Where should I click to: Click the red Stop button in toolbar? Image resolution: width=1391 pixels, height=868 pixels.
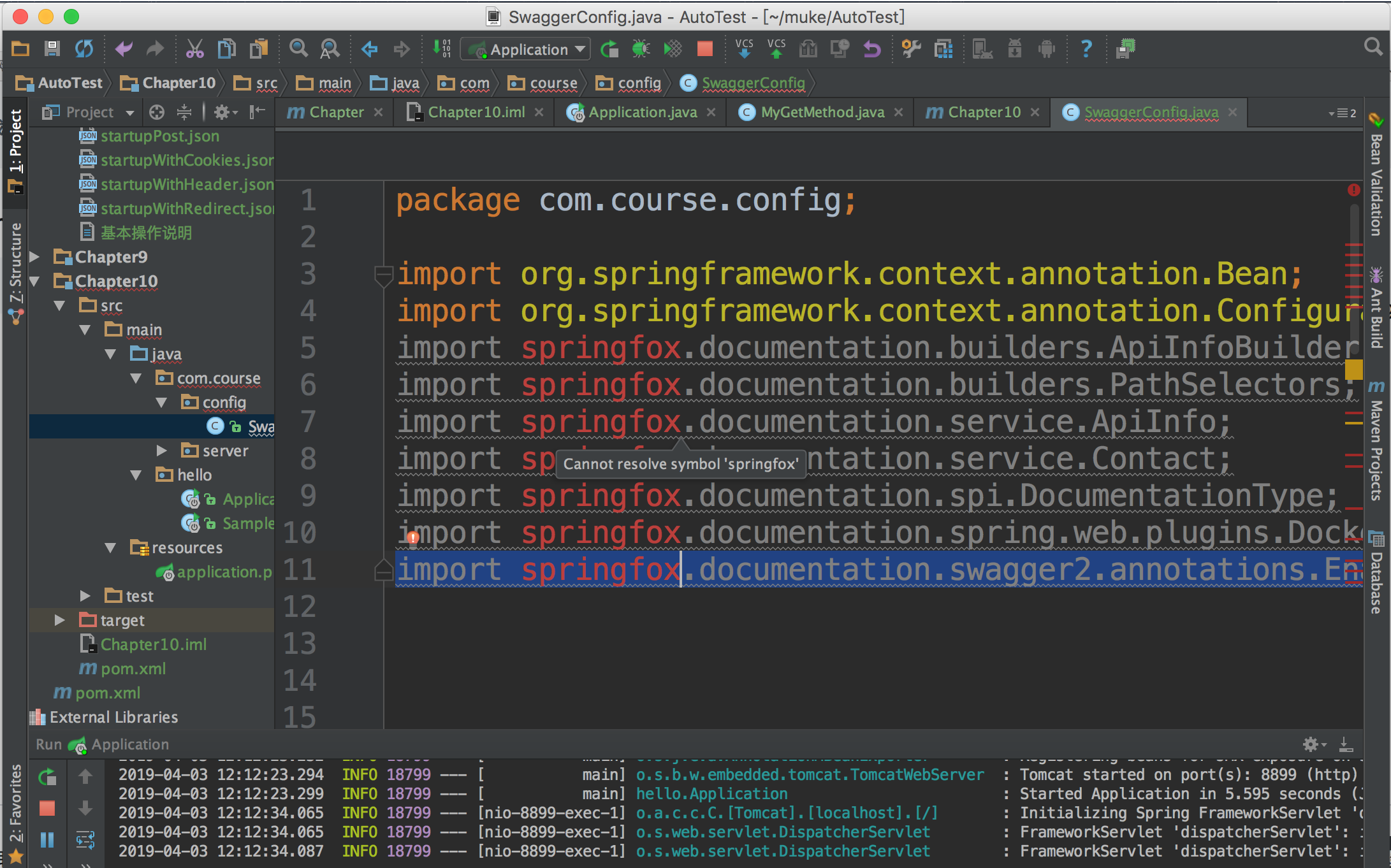[x=704, y=49]
